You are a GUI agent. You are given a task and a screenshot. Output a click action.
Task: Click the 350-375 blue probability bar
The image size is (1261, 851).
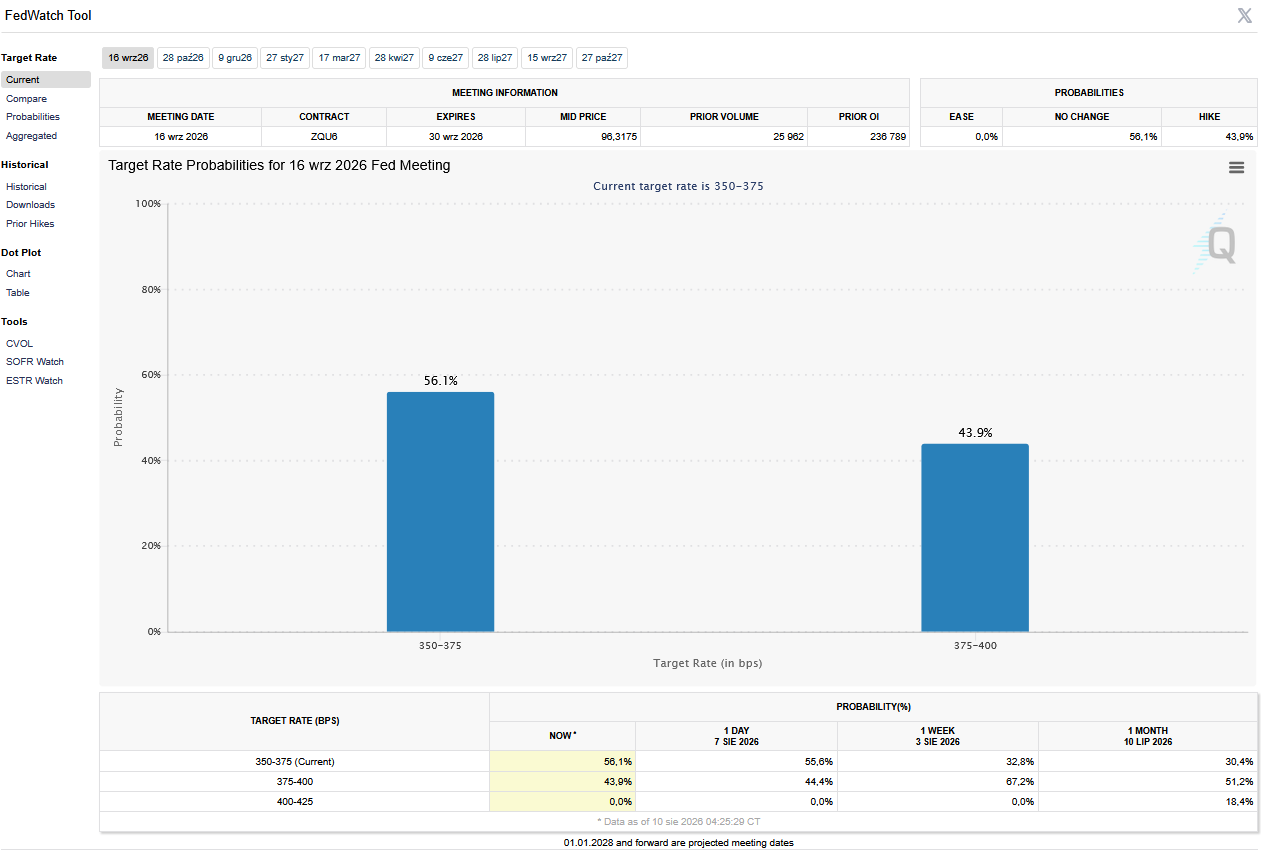coord(440,512)
